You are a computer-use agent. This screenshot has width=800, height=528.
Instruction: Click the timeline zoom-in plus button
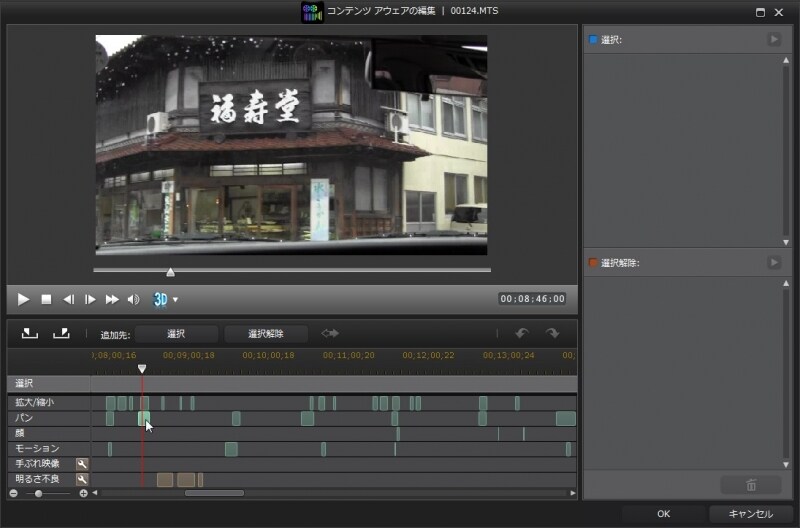[83, 493]
